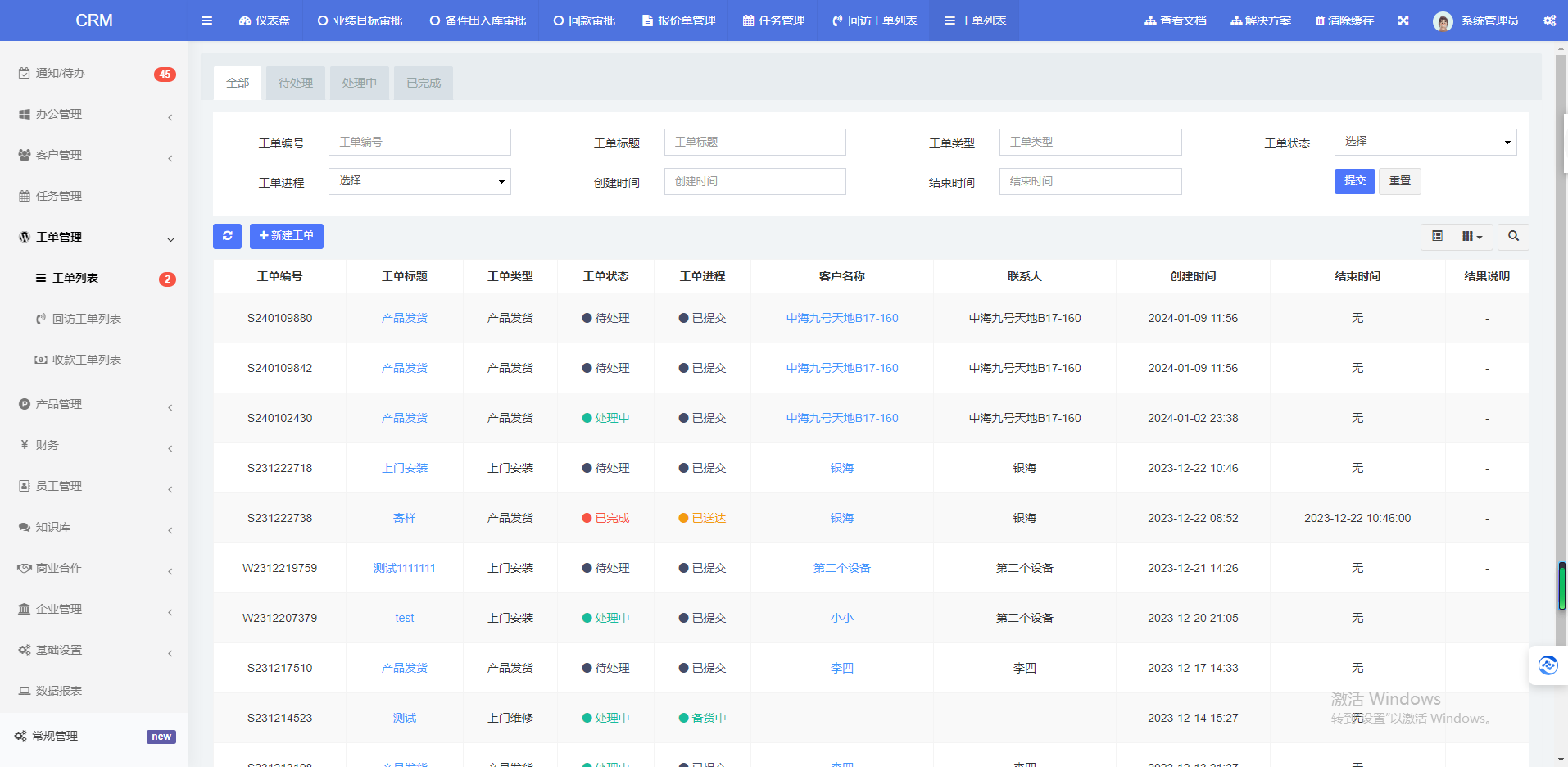Viewport: 1568px width, 767px height.
Task: Open the 工单状态 select dropdown
Action: click(1425, 142)
